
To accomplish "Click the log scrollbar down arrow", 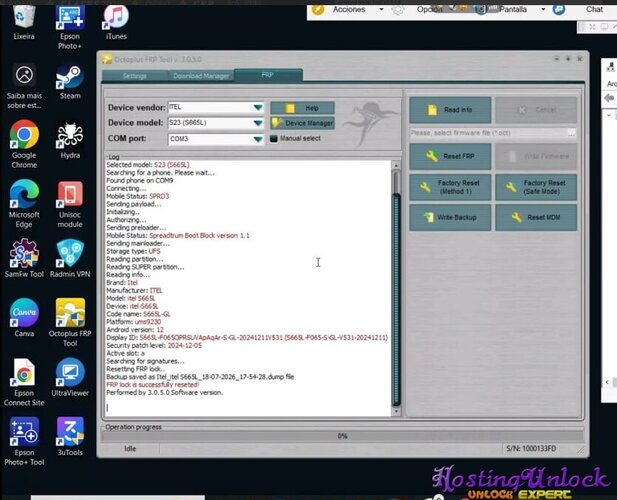I will coord(396,411).
